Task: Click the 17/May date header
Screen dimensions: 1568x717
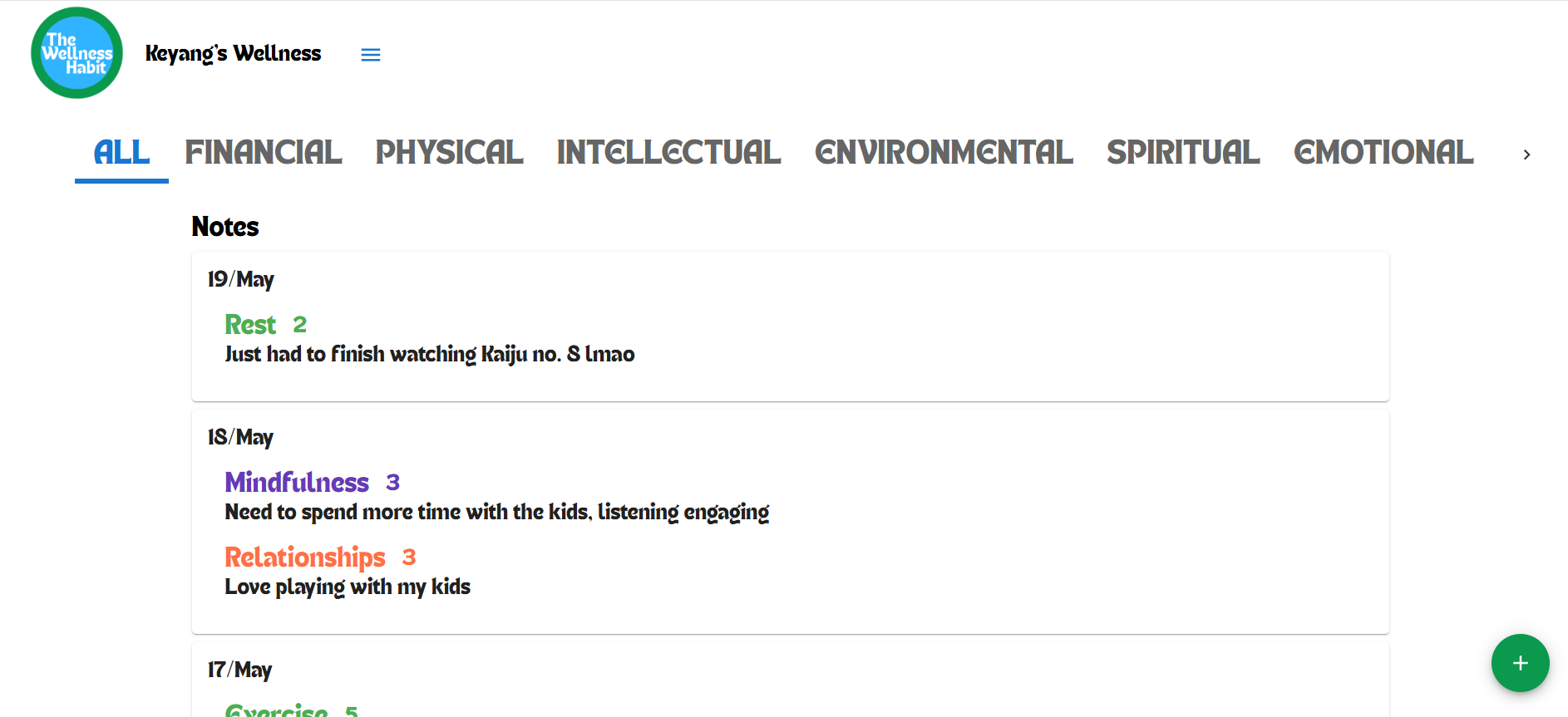Action: [239, 670]
